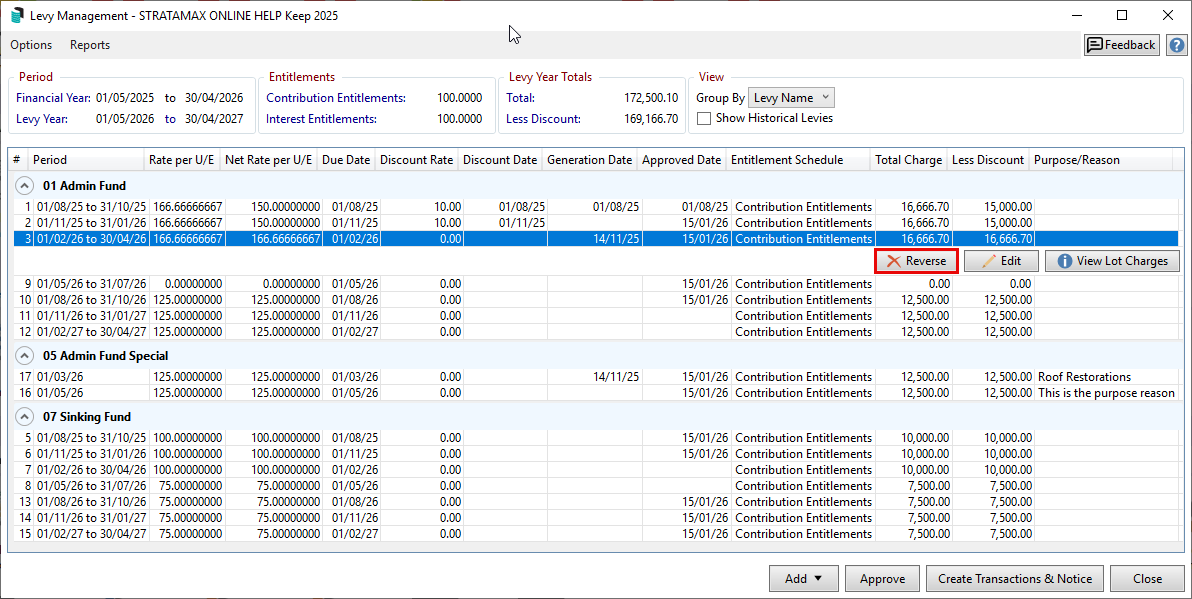
Task: Click the Feedback button
Action: click(x=1121, y=45)
